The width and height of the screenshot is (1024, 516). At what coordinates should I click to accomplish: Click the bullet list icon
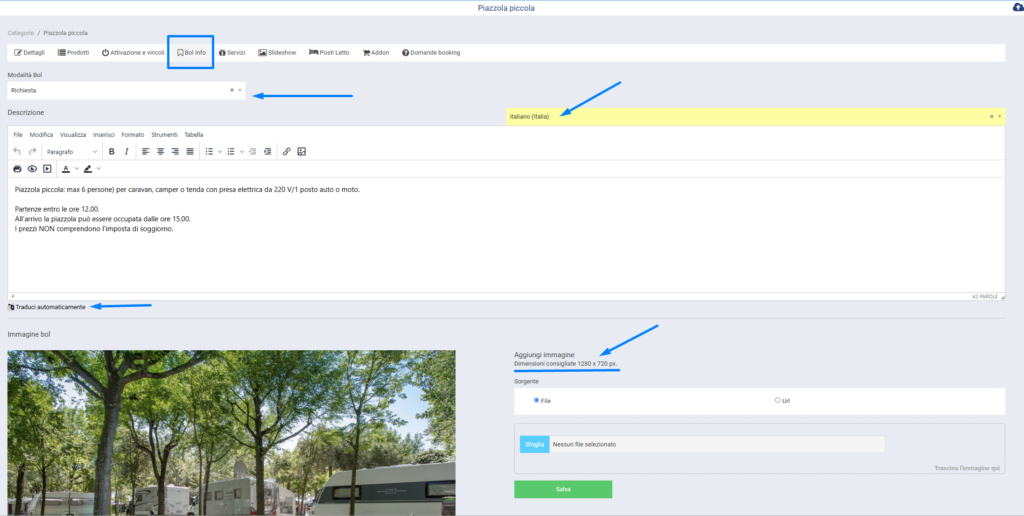click(x=209, y=152)
